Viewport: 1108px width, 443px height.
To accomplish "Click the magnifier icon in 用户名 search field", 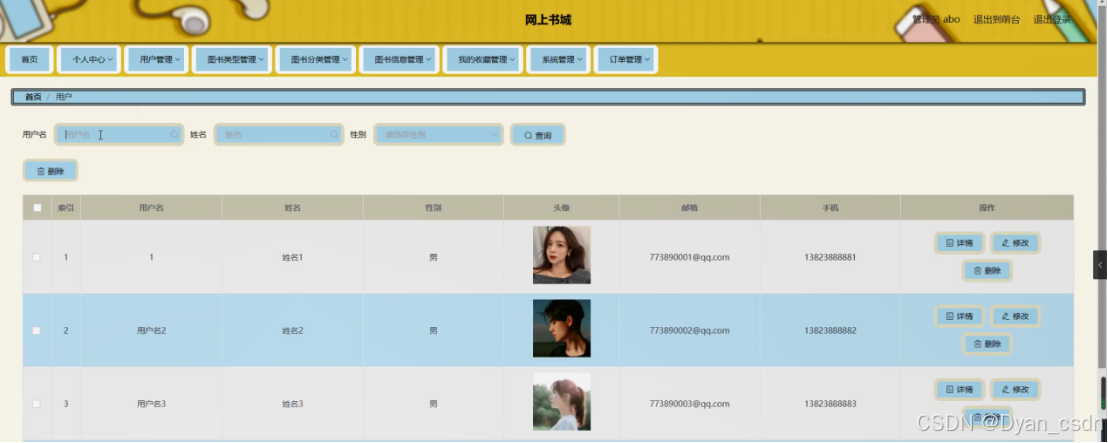I will [x=174, y=134].
